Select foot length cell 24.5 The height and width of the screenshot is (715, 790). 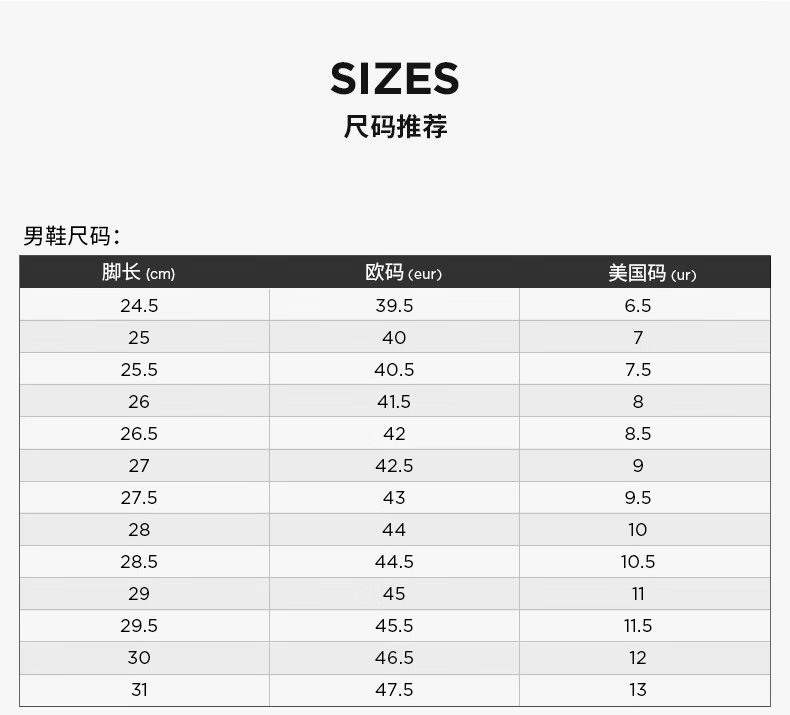pos(139,306)
